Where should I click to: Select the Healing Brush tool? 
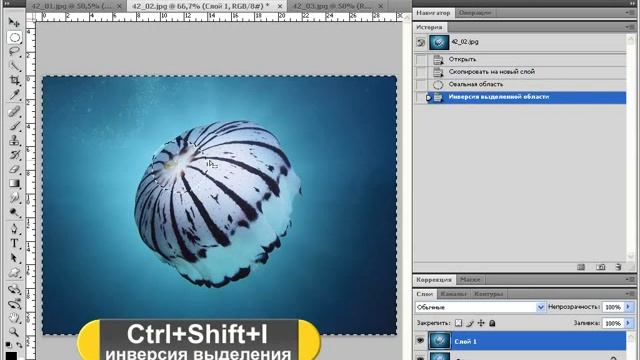14,111
